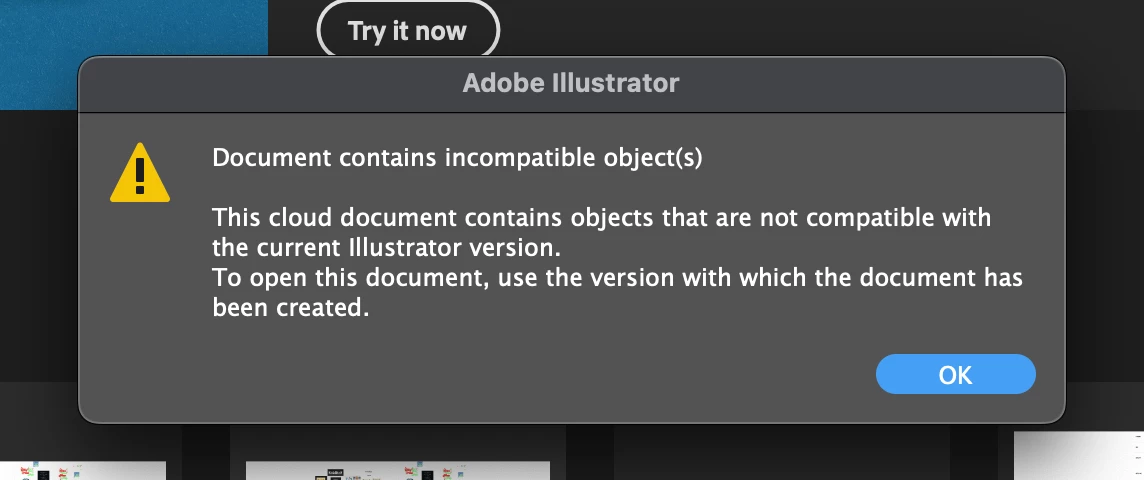Click the Try it now button
Screen dimensions: 1144x480
[x=408, y=31]
